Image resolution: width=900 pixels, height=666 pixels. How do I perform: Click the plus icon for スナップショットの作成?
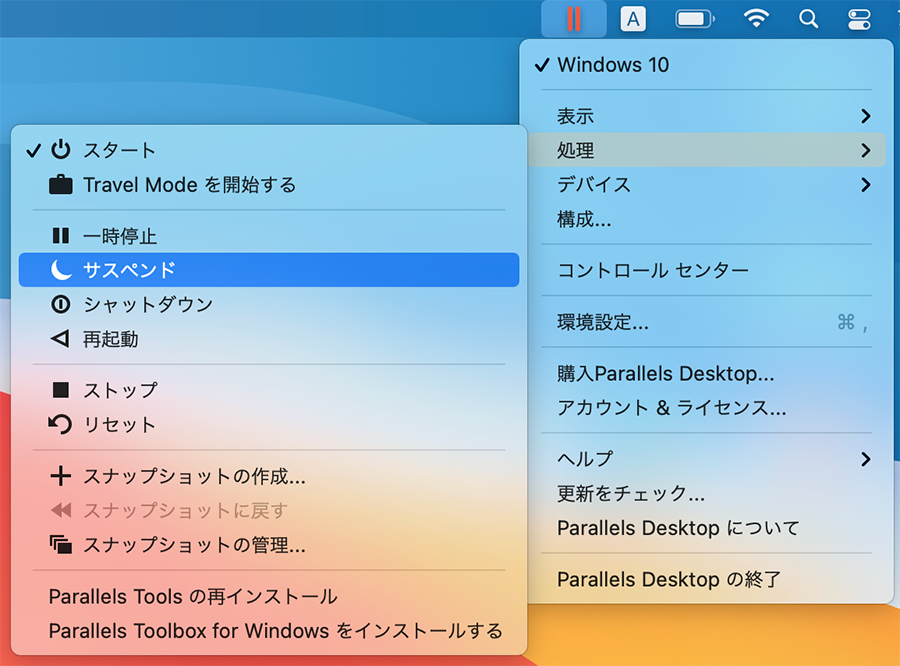tap(61, 476)
